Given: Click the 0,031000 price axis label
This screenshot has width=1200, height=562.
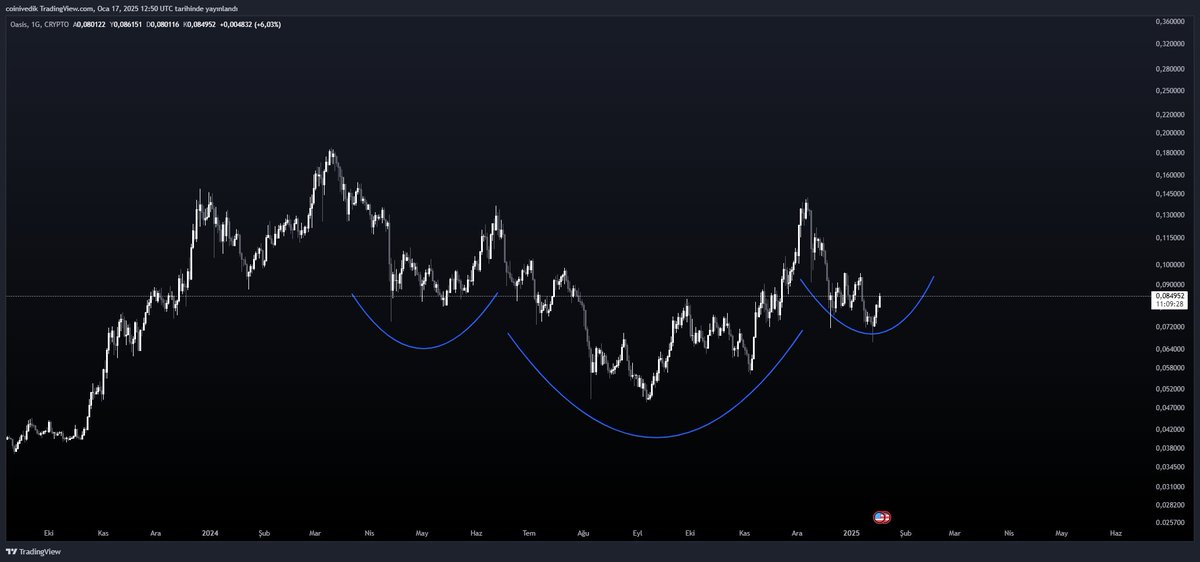Looking at the screenshot, I should tap(1168, 487).
